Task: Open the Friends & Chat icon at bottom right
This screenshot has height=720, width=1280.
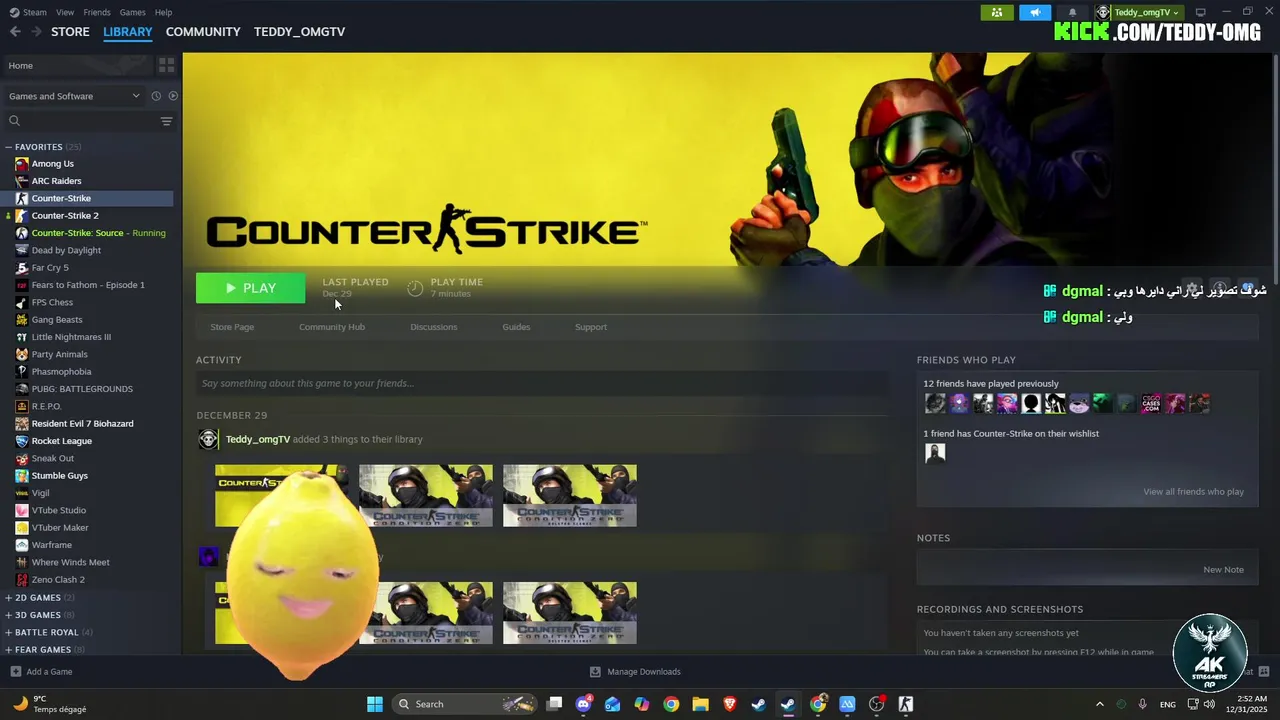Action: pos(1264,672)
